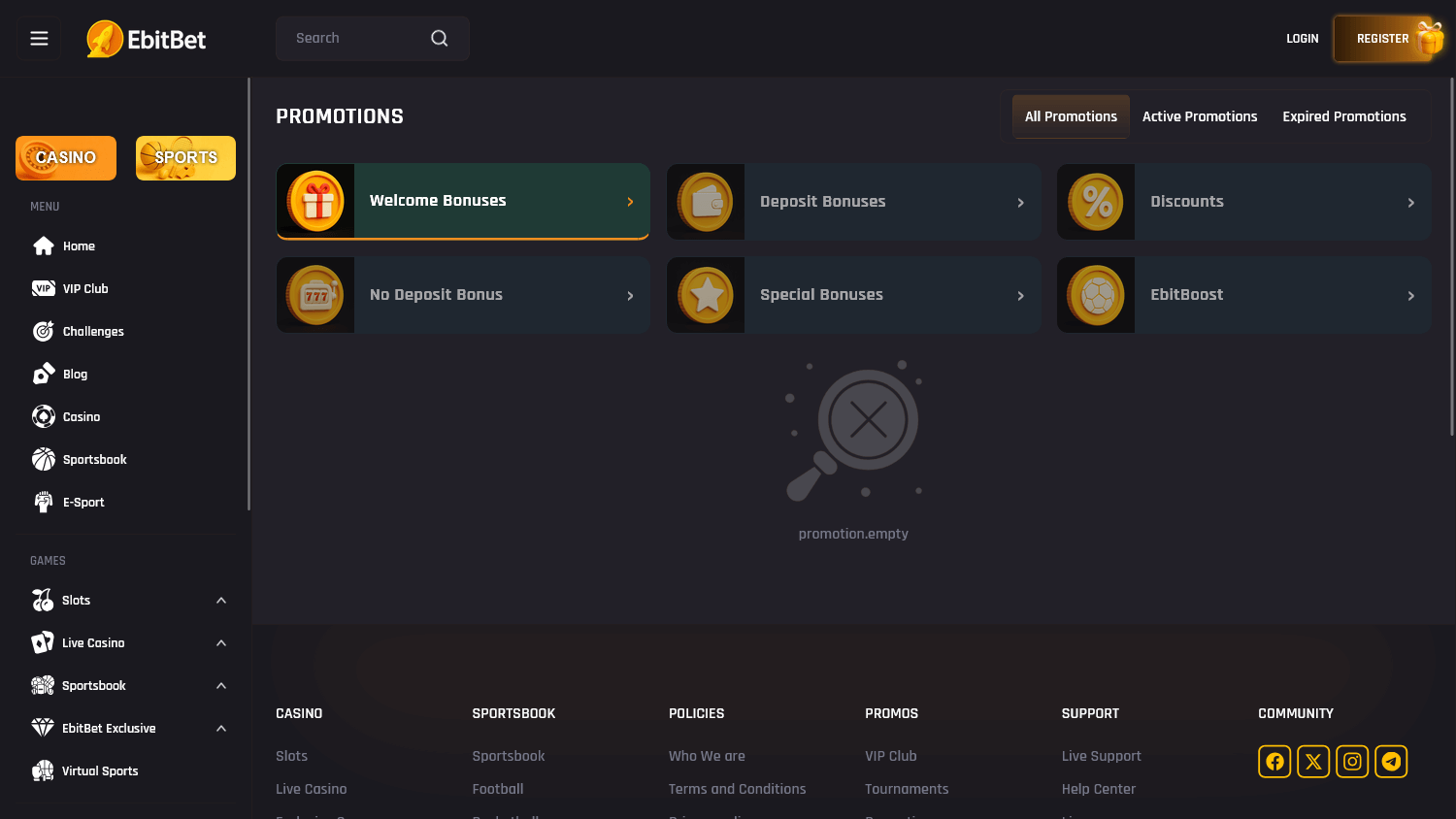
Task: Select the All Promotions tab
Action: [x=1071, y=116]
